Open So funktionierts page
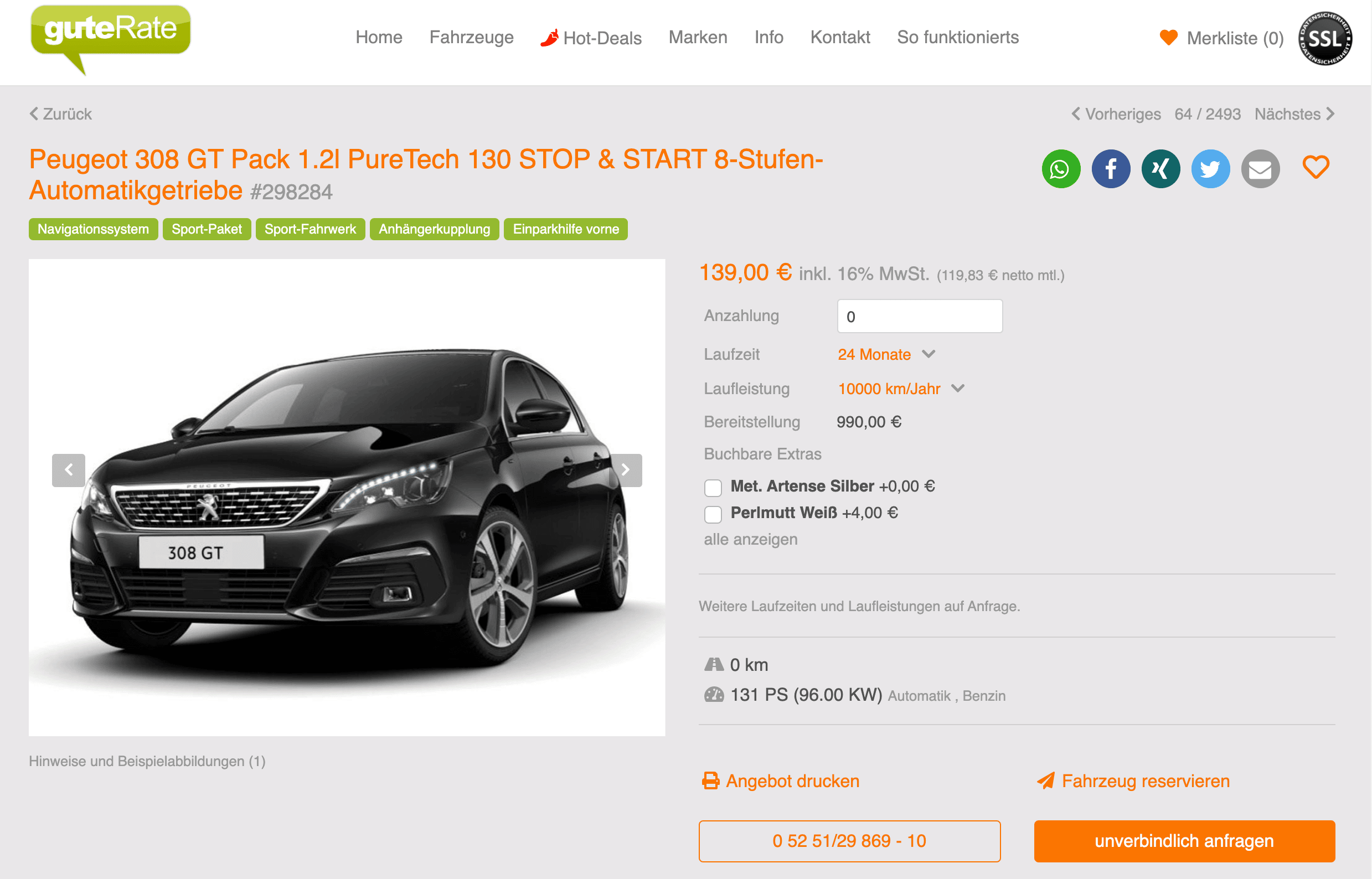This screenshot has height=879, width=1372. 957,38
